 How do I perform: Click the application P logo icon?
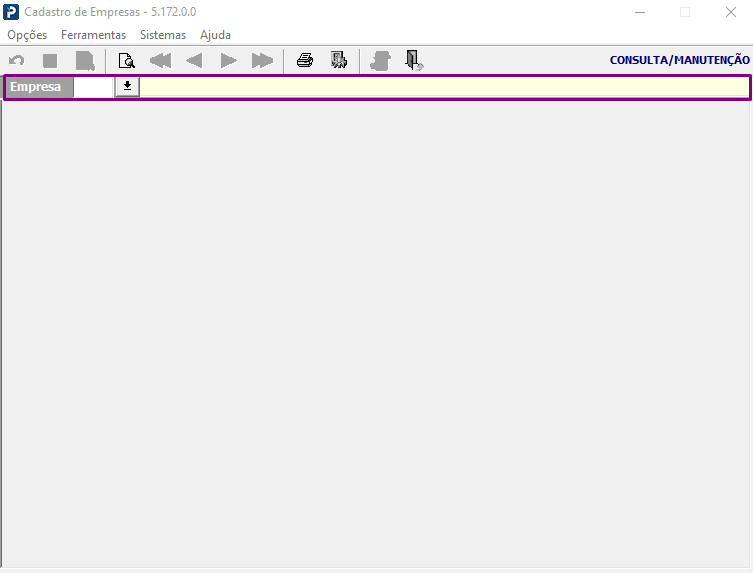(11, 12)
